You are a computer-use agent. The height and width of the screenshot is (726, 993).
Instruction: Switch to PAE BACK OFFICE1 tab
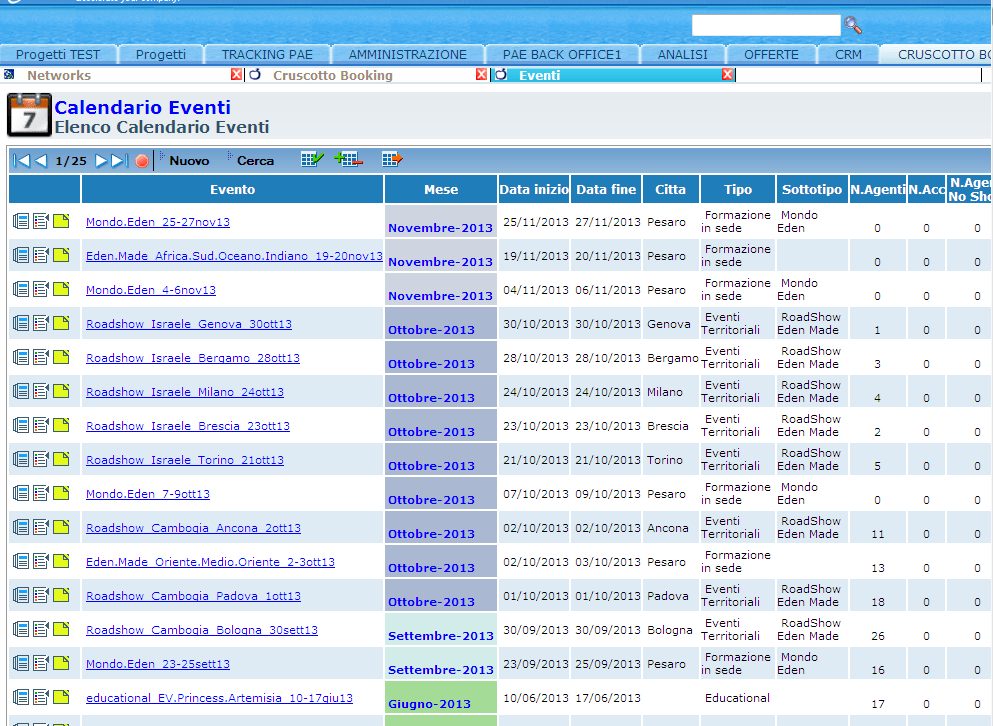point(562,54)
